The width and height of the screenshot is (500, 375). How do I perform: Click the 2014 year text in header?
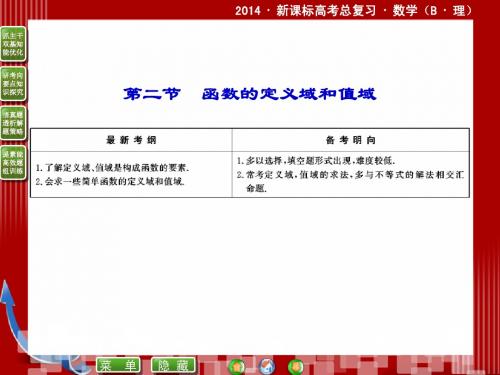click(248, 11)
